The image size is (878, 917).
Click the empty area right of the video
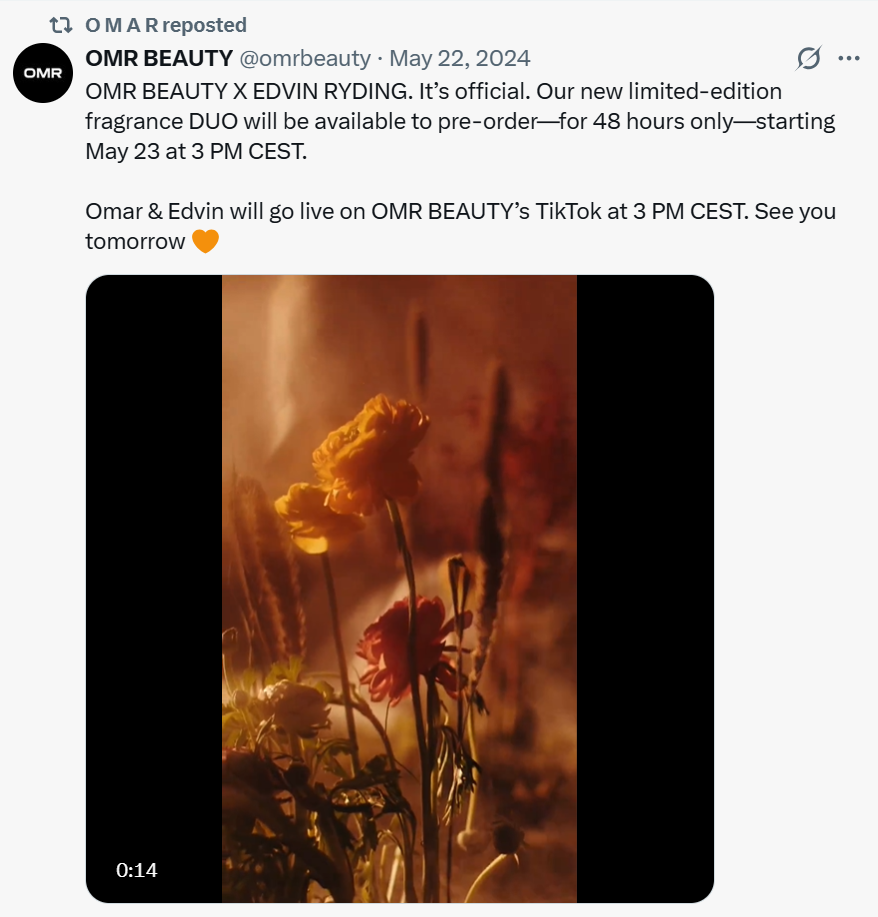point(795,589)
